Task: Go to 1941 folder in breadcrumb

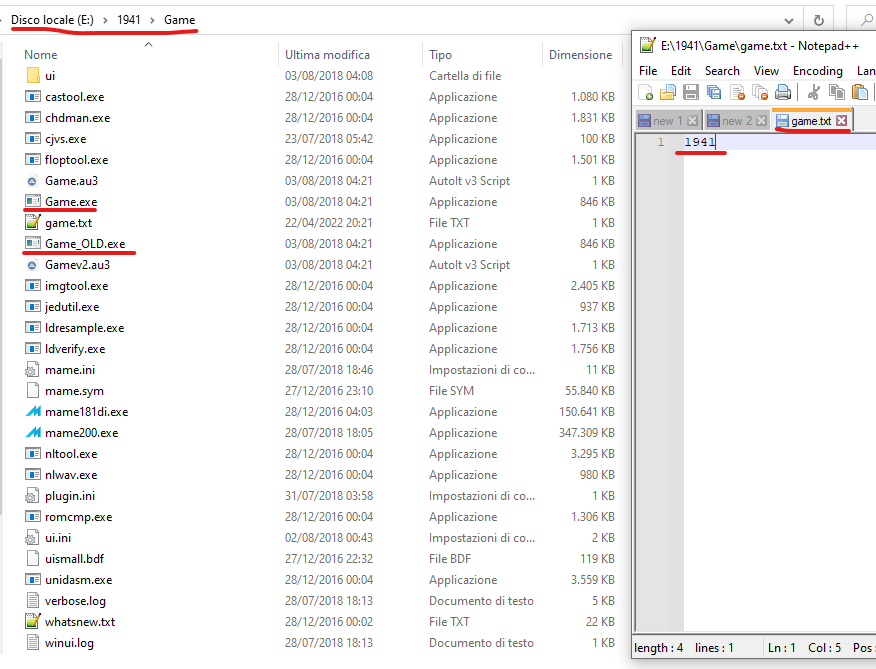Action: point(128,20)
